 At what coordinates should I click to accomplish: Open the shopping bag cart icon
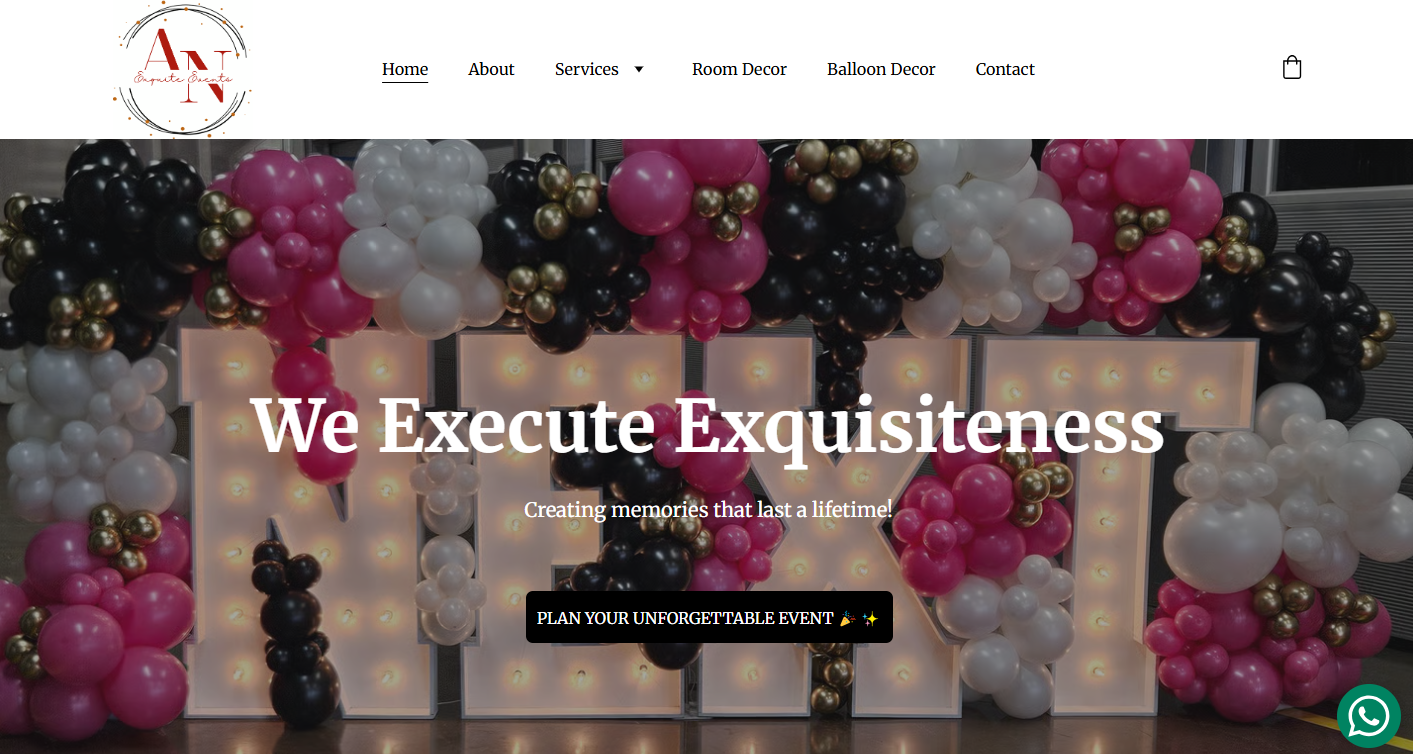1292,68
